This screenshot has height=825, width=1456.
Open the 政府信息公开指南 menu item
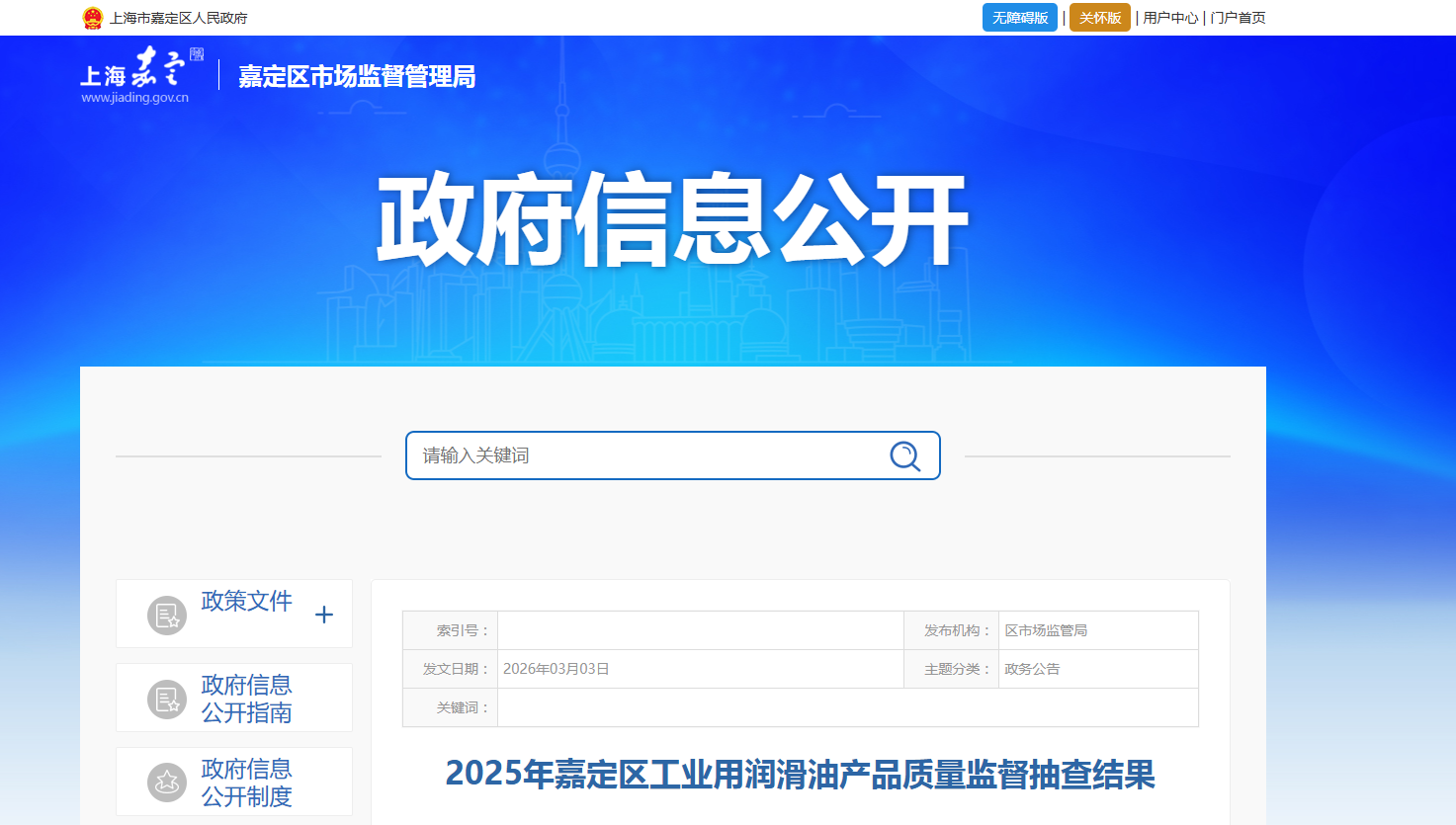point(247,699)
